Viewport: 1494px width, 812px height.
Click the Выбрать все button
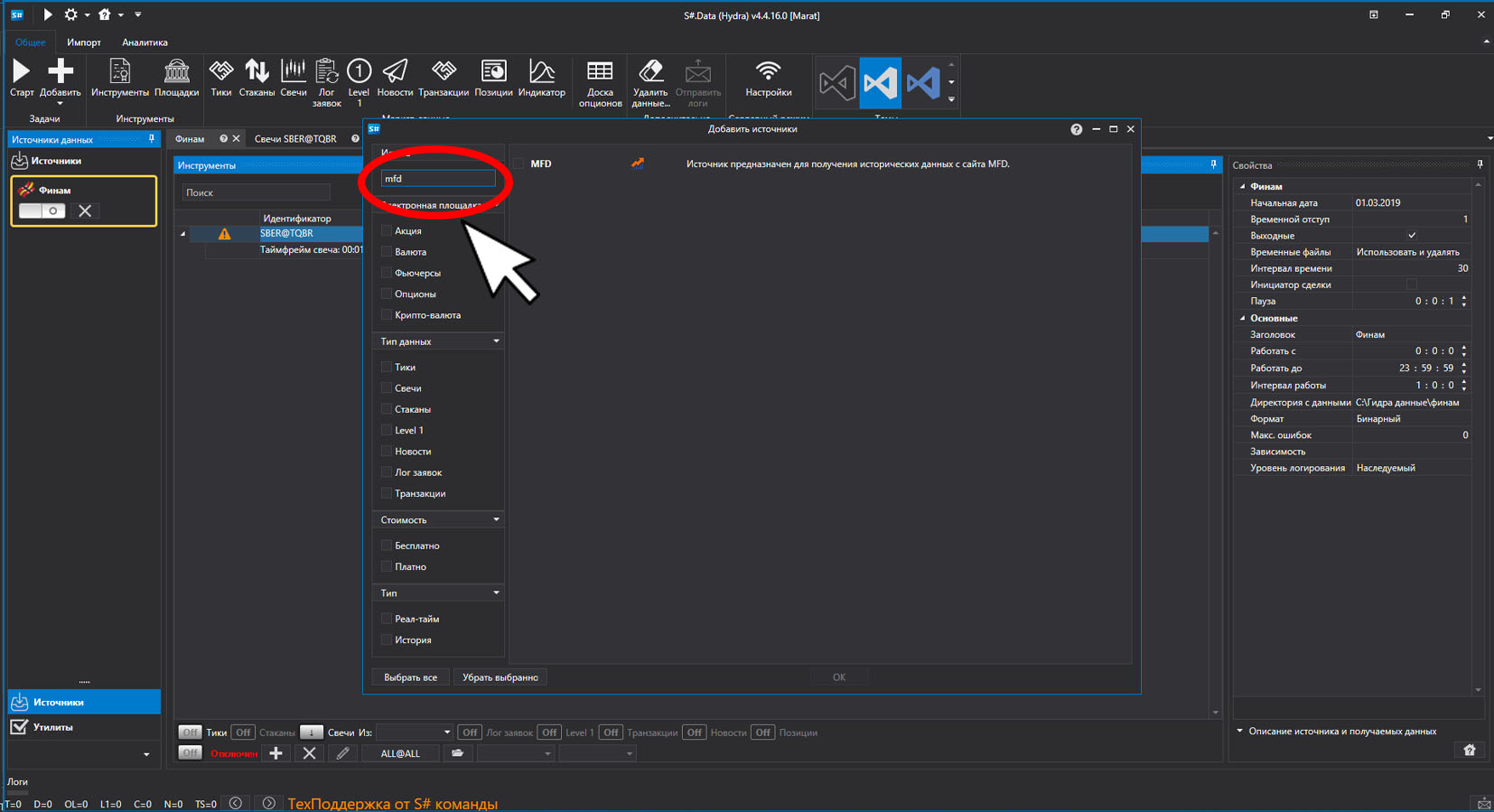pyautogui.click(x=410, y=677)
